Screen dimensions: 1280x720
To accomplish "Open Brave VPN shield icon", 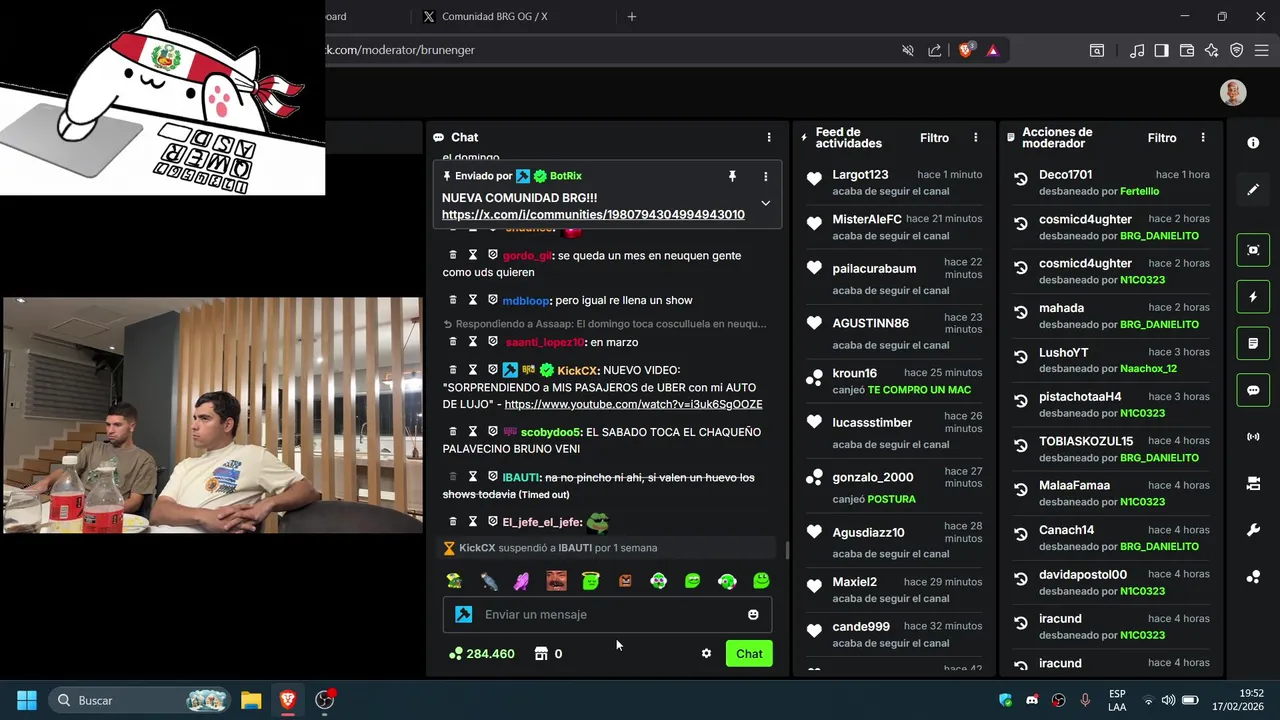I will [x=1237, y=50].
